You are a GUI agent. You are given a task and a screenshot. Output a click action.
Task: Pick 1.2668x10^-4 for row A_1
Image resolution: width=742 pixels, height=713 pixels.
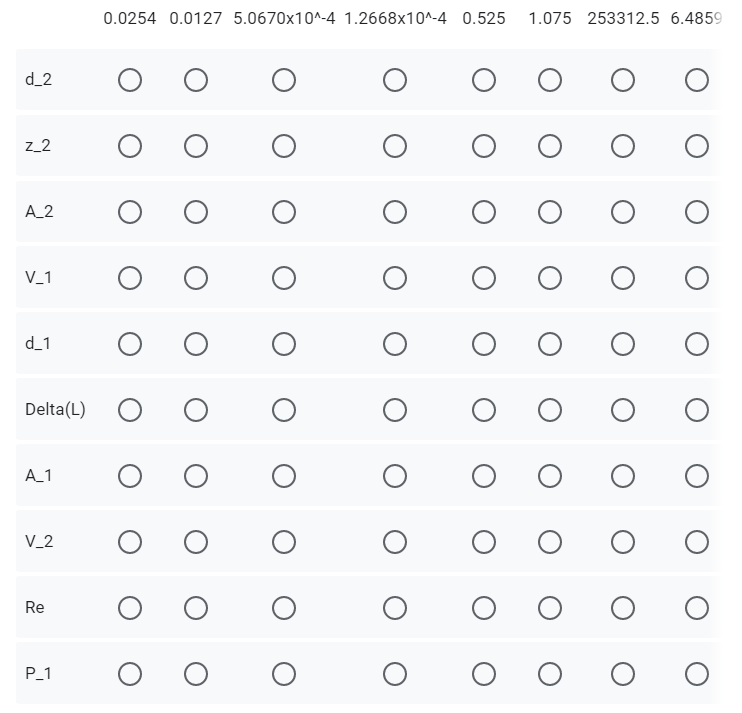395,476
